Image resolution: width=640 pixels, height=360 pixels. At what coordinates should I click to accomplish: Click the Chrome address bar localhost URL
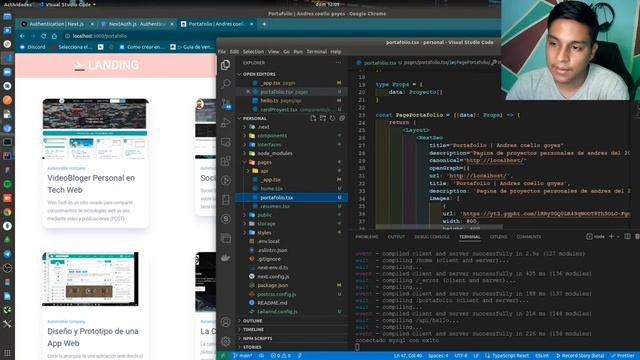click(x=100, y=36)
